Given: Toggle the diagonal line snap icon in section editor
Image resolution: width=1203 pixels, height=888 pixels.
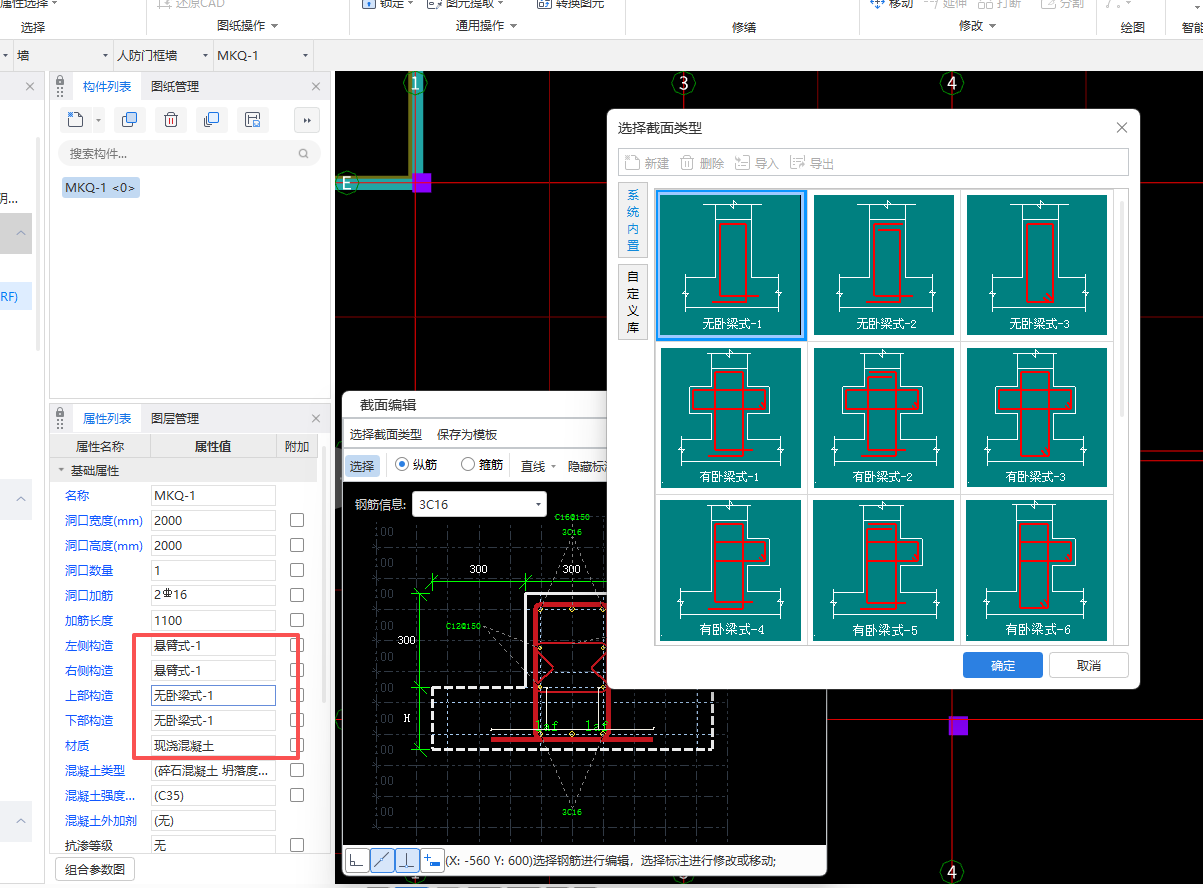Looking at the screenshot, I should tap(382, 859).
